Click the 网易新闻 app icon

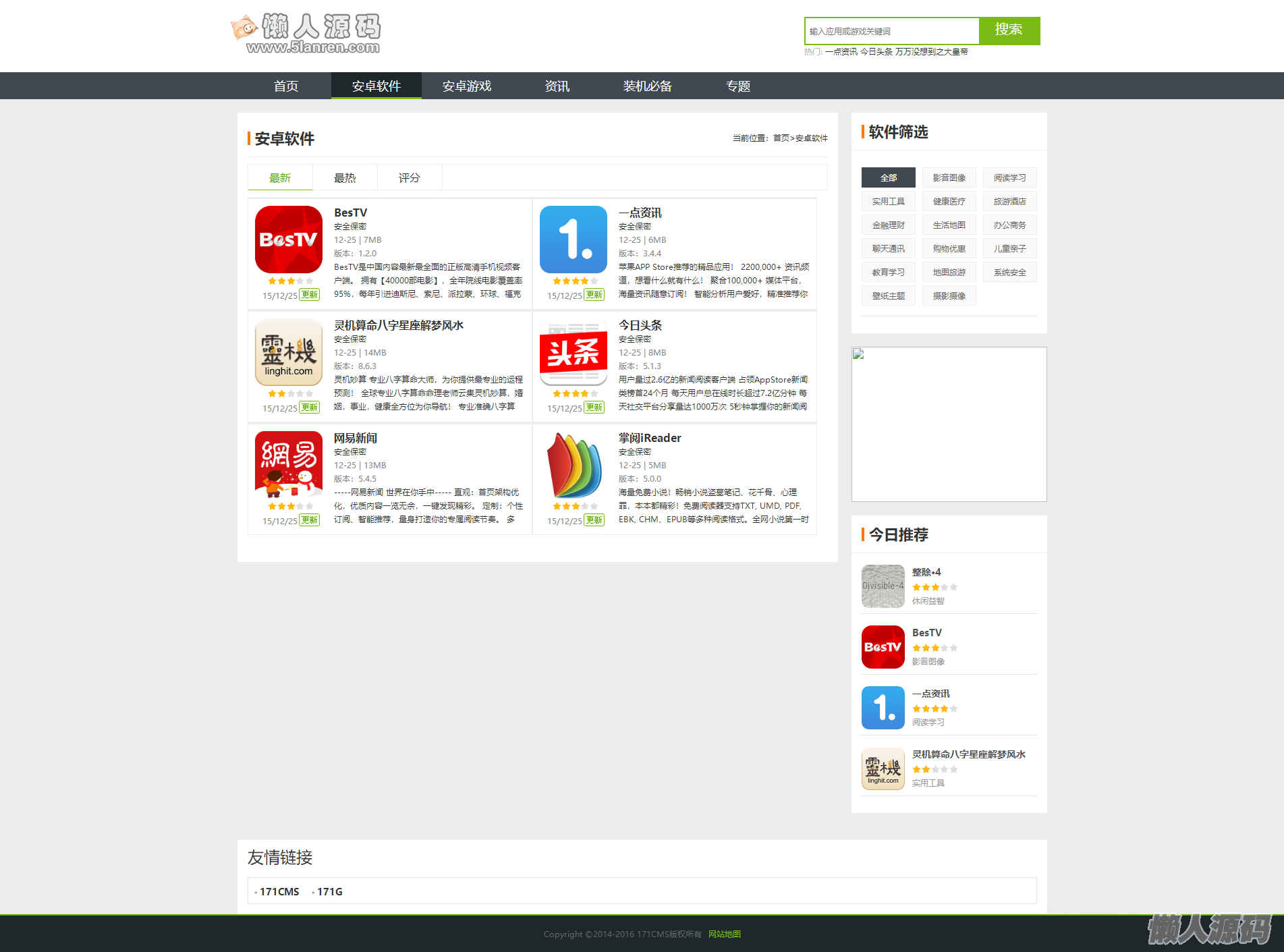(289, 465)
